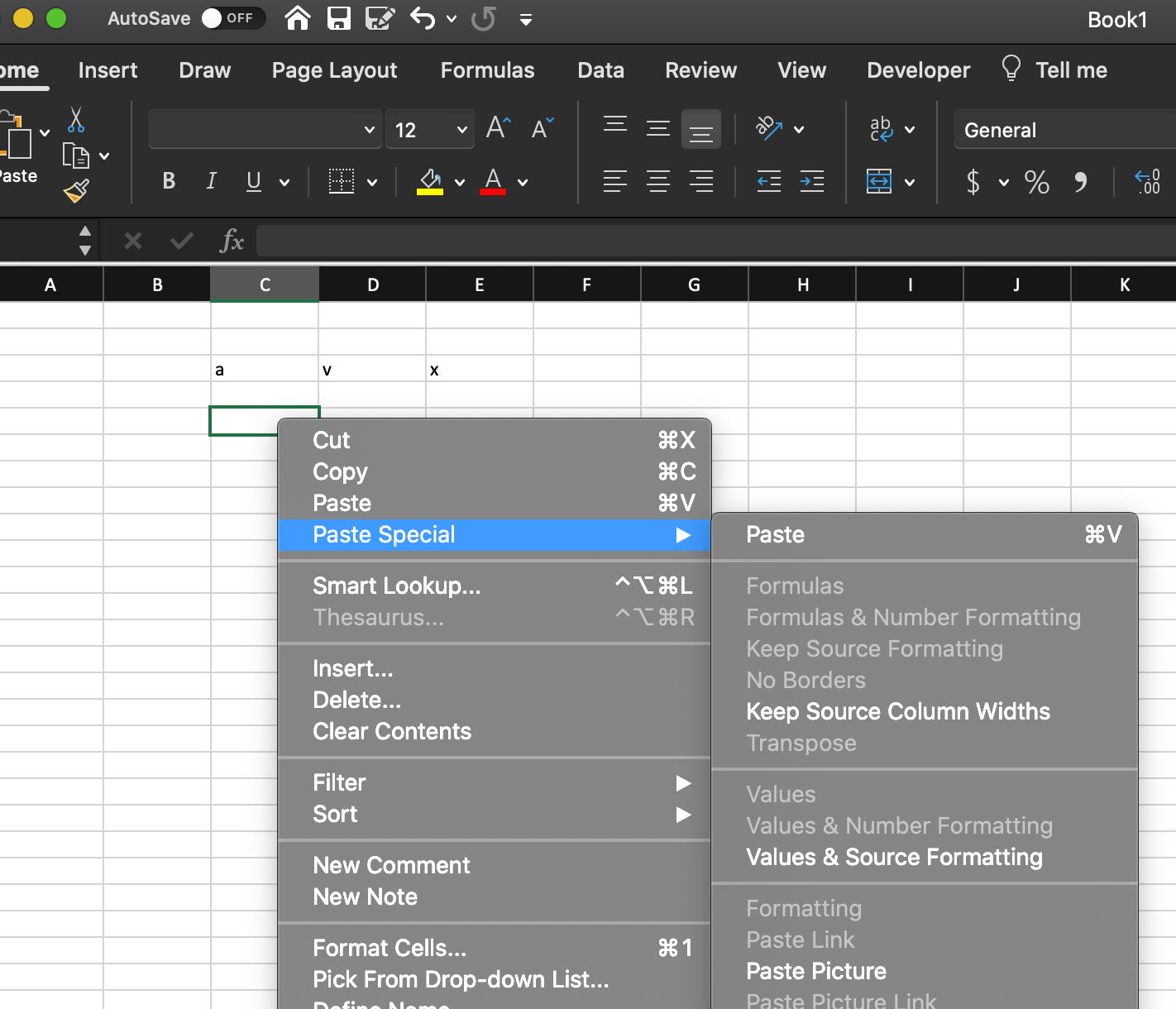Expand the fill color dropdown arrow
Image resolution: width=1176 pixels, height=1009 pixels.
pos(460,182)
